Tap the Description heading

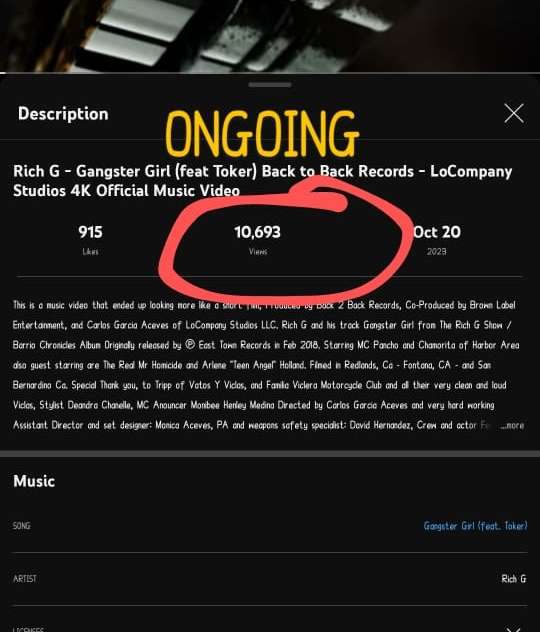[63, 114]
